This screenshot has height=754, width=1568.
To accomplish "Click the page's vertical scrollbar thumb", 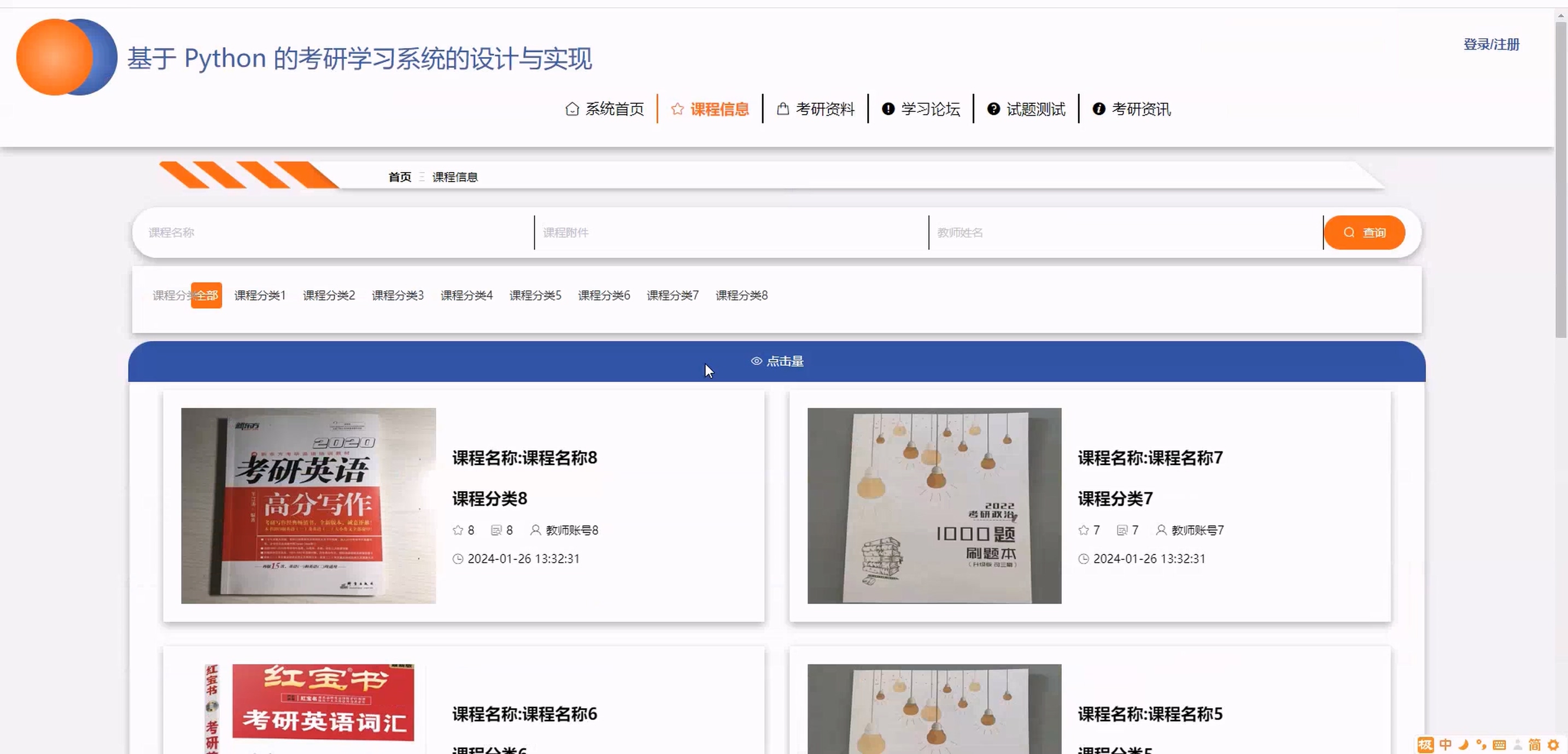I will pos(1561,180).
